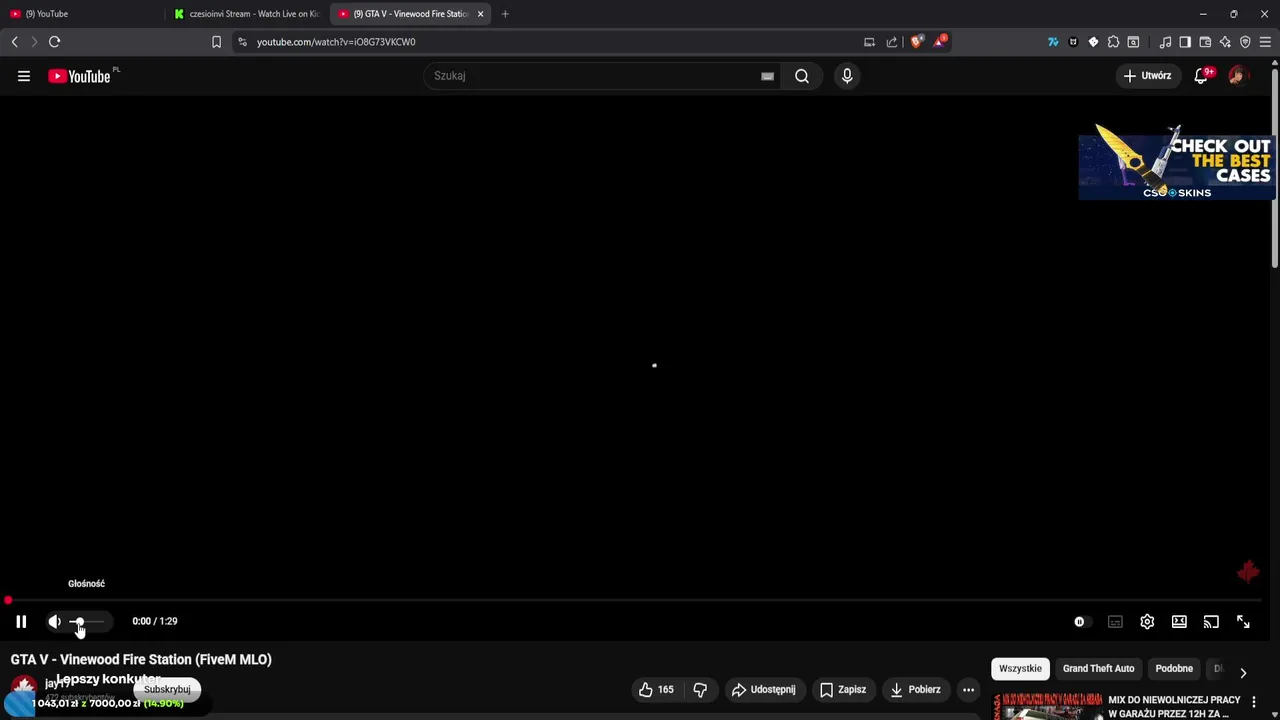Switch to theater mode
This screenshot has height=720, width=1280.
pos(1179,622)
